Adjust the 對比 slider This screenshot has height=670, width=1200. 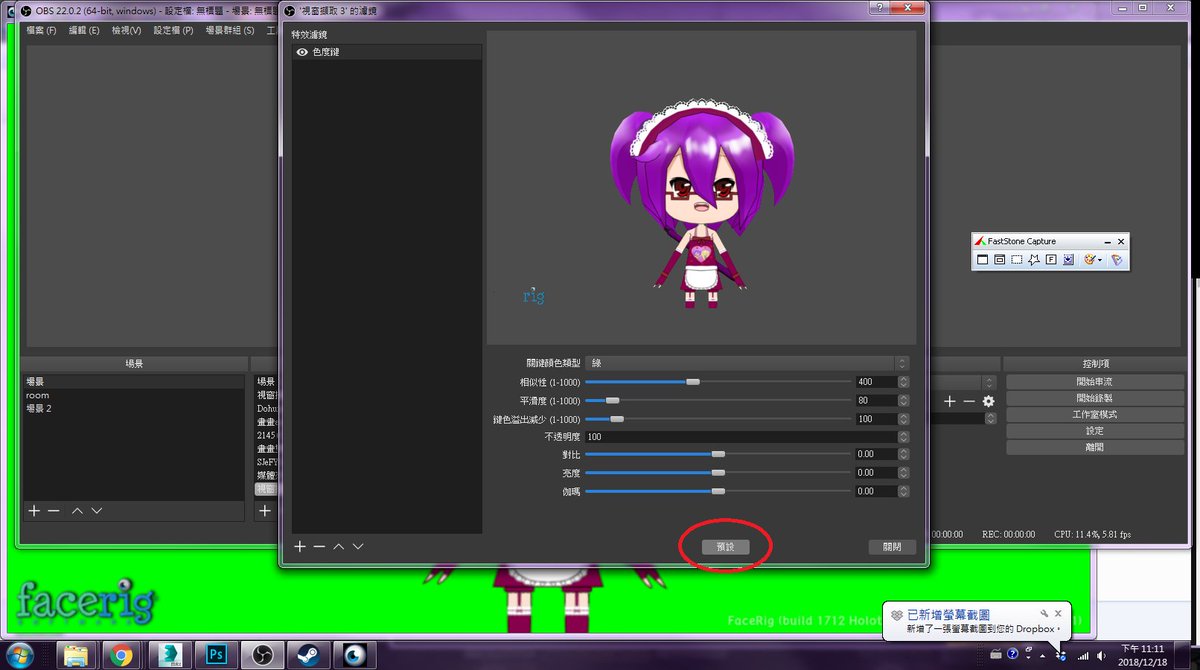[717, 454]
